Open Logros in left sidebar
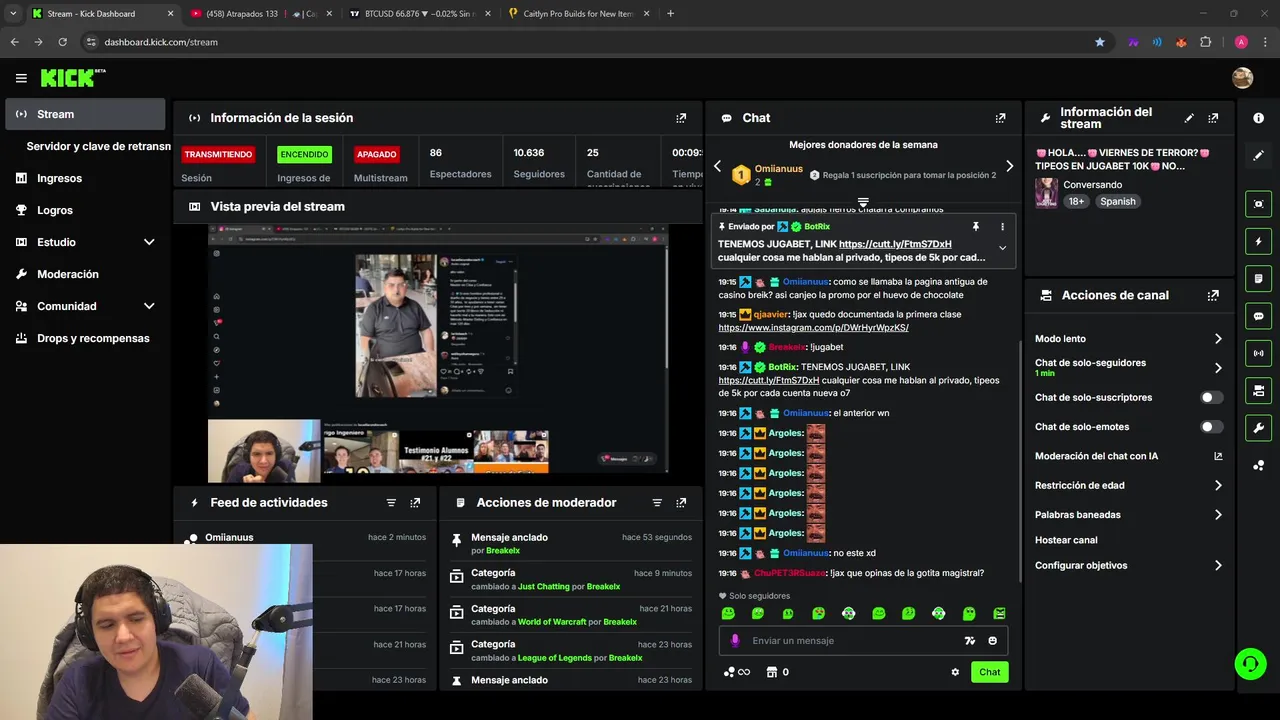The image size is (1280, 720). [x=85, y=210]
